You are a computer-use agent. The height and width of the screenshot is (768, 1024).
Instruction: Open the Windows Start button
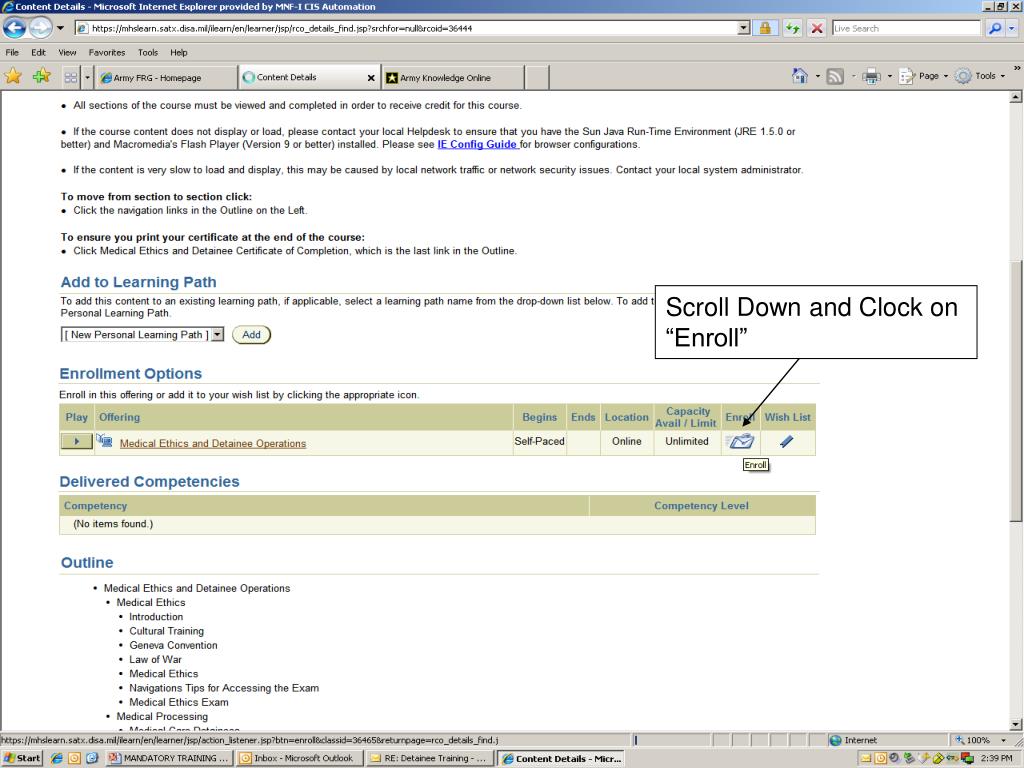[22, 758]
